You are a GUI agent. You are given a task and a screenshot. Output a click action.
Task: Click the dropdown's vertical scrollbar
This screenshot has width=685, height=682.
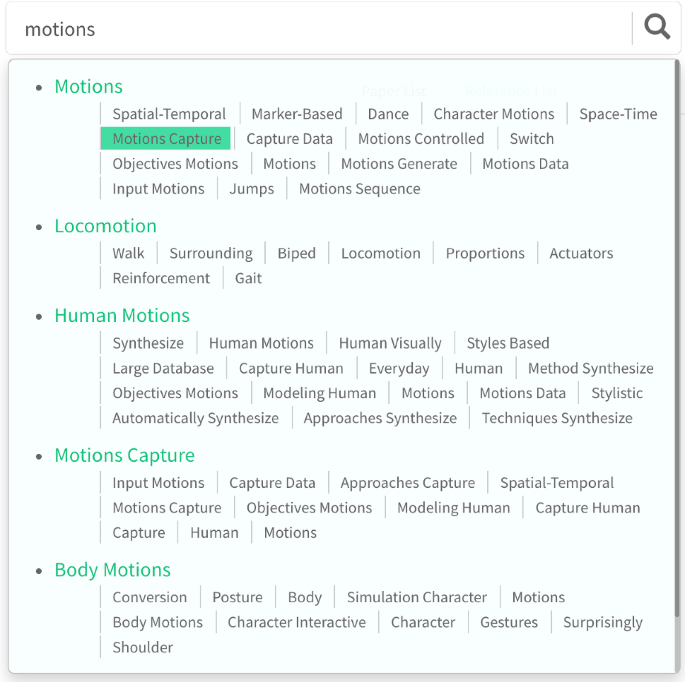[677, 339]
